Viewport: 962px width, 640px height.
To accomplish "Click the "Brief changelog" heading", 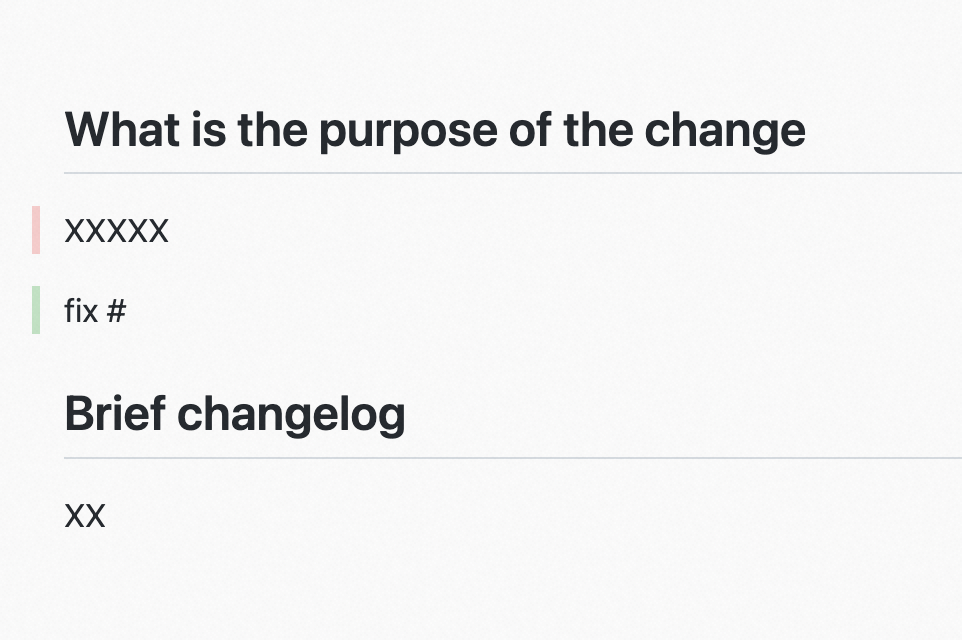I will [x=235, y=415].
